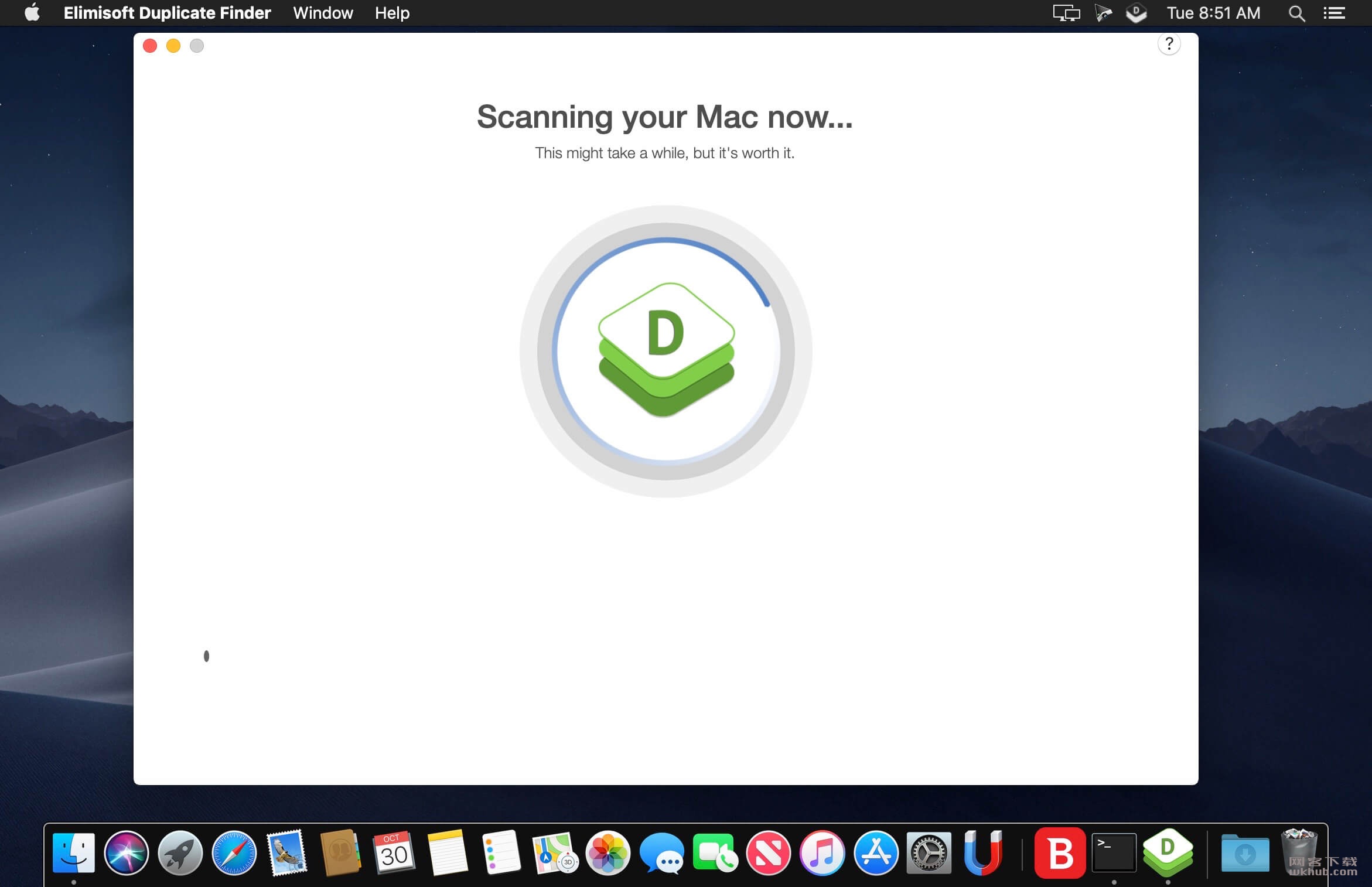This screenshot has height=887, width=1372.
Task: Close the Duplicate Finder window
Action: click(x=150, y=46)
